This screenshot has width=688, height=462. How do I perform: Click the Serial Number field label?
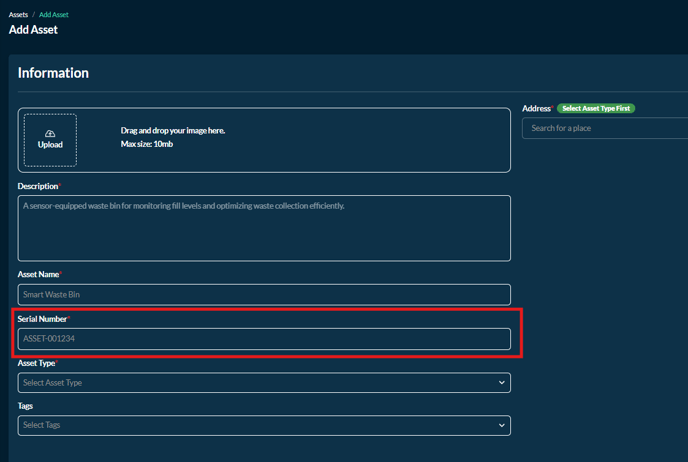coord(43,319)
